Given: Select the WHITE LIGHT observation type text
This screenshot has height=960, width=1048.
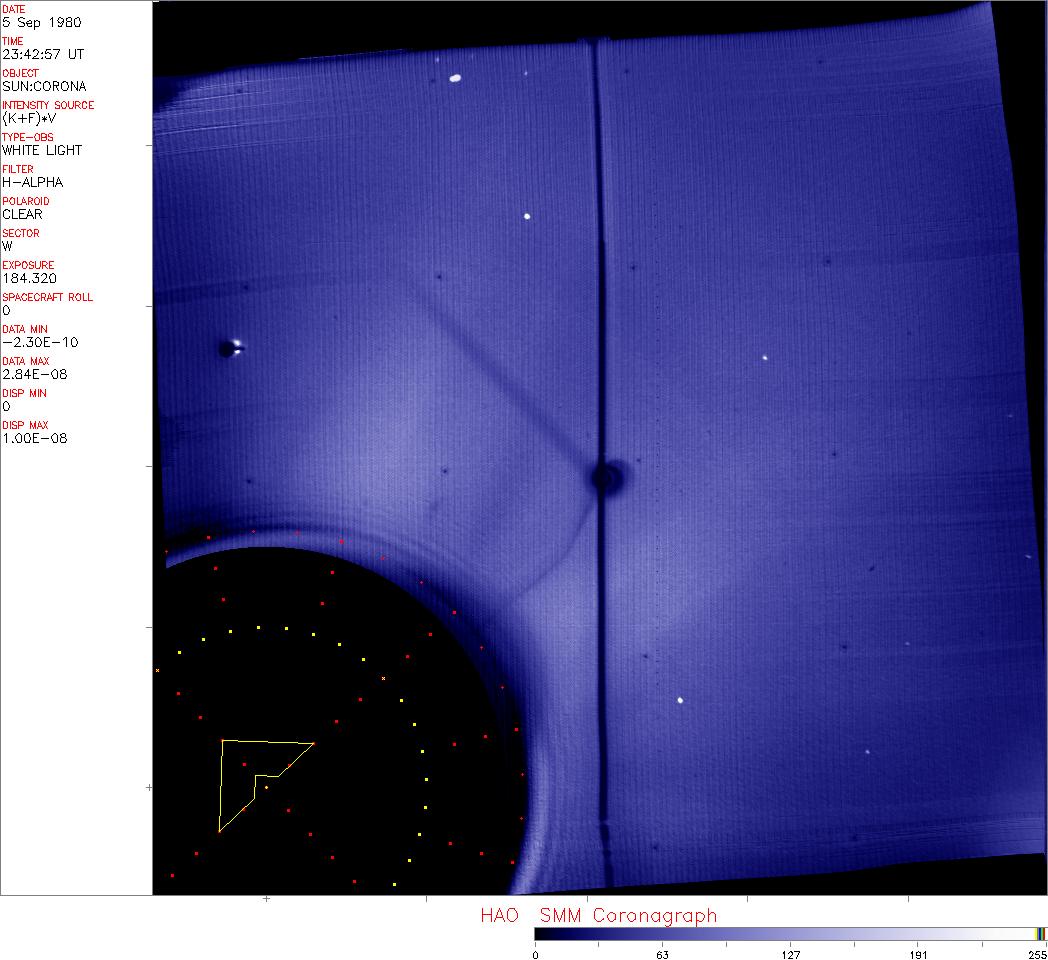Looking at the screenshot, I should 42,150.
